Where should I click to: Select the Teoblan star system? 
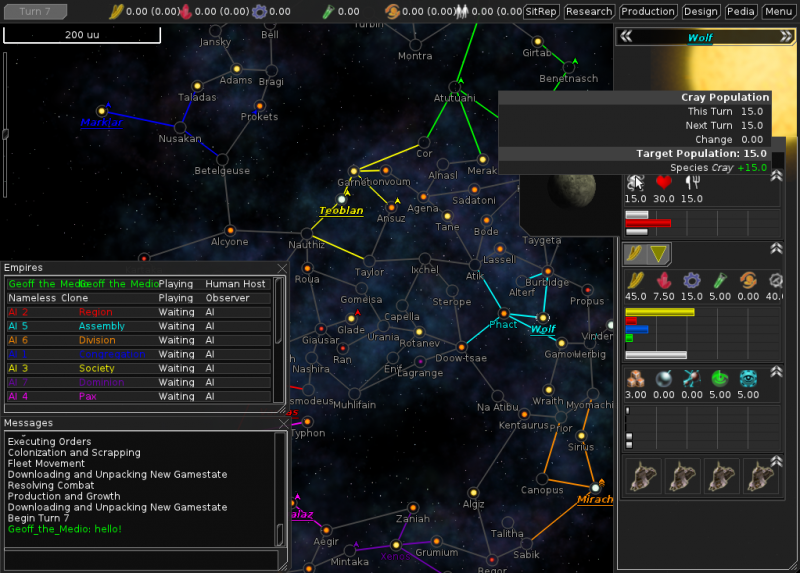pyautogui.click(x=342, y=198)
